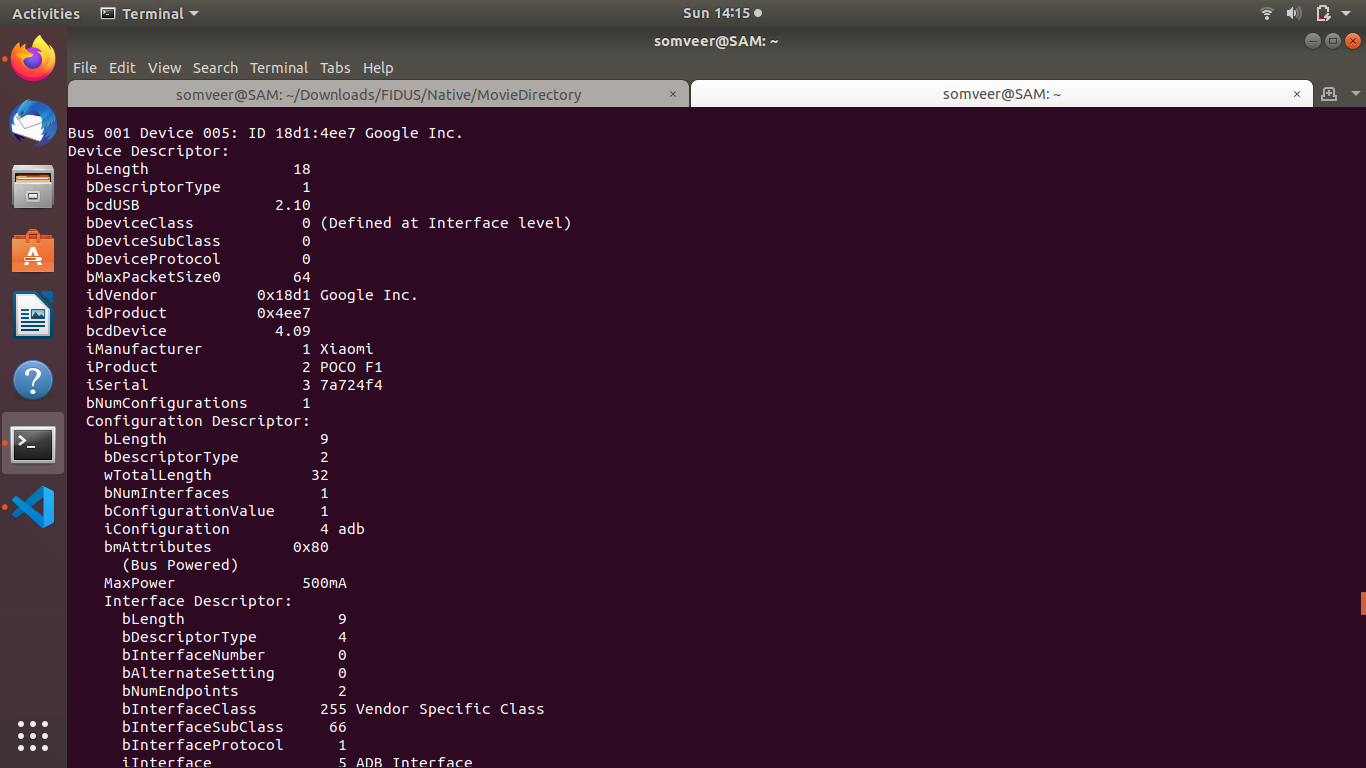The height and width of the screenshot is (768, 1366).
Task: Launch LibreOffice Writer from the dock
Action: point(33,315)
